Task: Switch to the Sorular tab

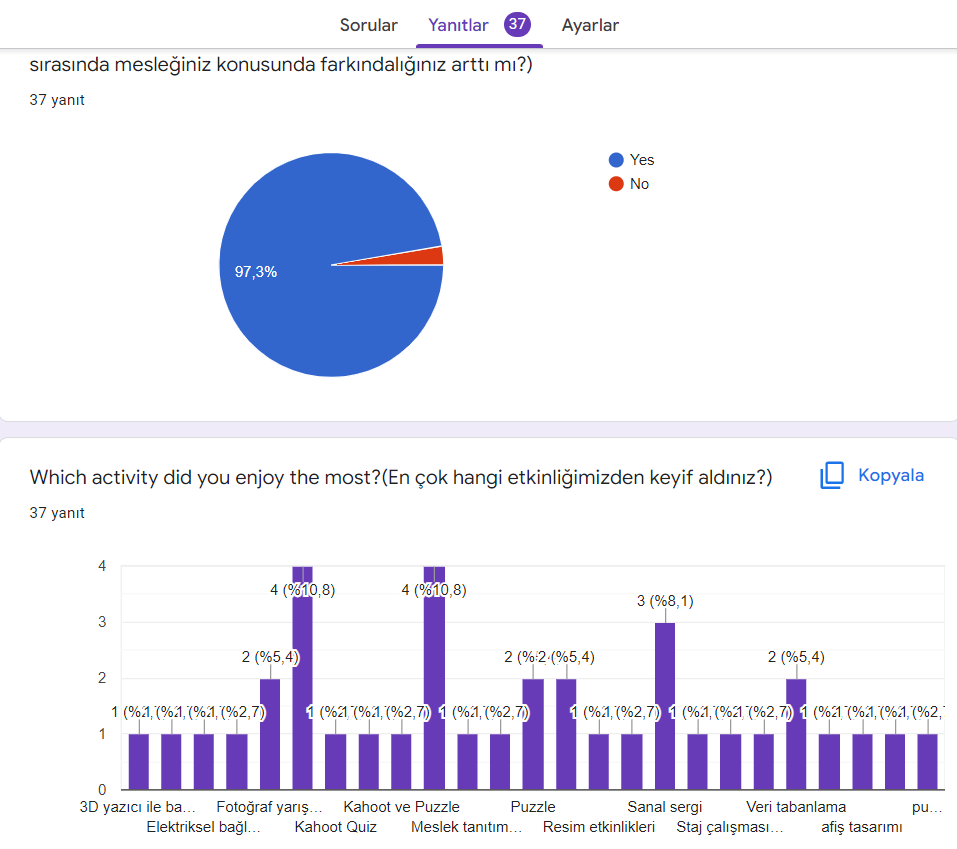Action: tap(368, 25)
